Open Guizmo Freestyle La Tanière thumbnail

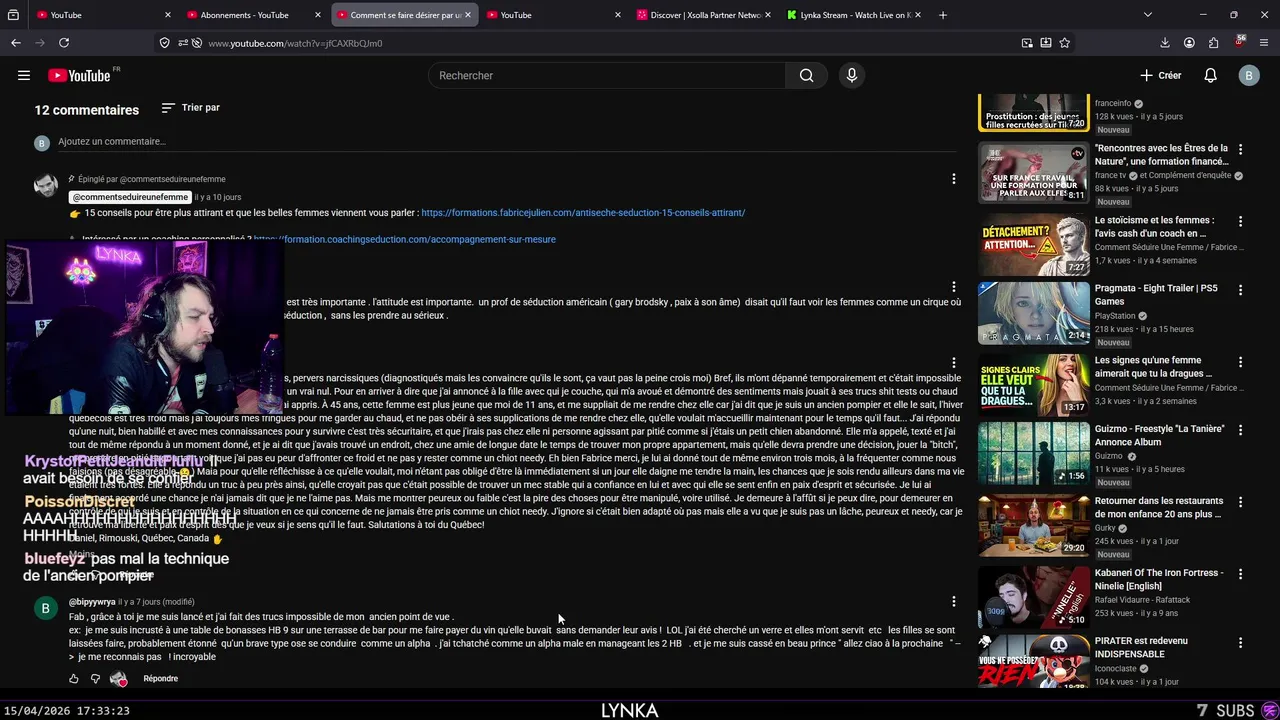click(x=1033, y=453)
